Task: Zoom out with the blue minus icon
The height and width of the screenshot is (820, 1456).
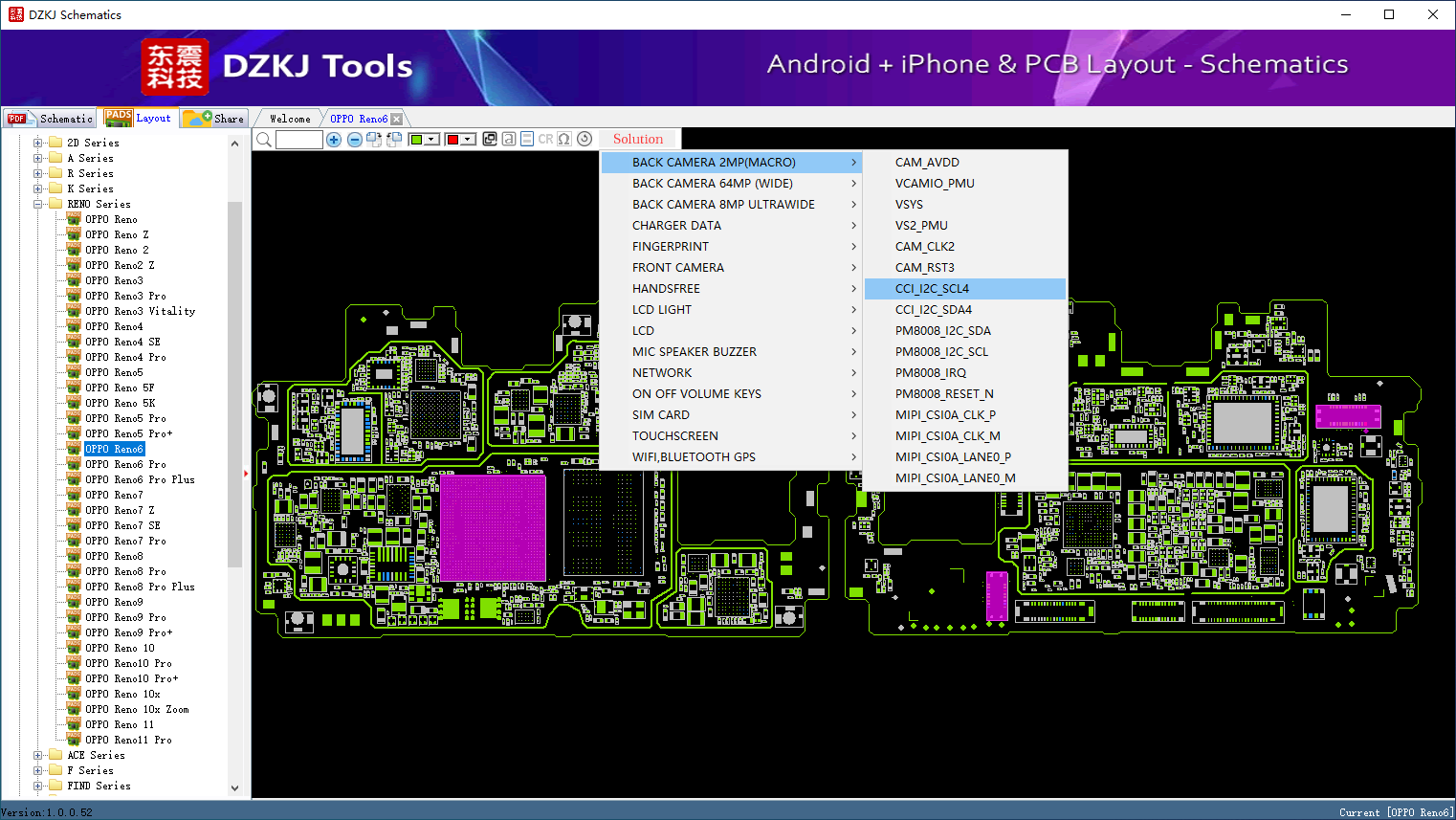Action: [354, 140]
